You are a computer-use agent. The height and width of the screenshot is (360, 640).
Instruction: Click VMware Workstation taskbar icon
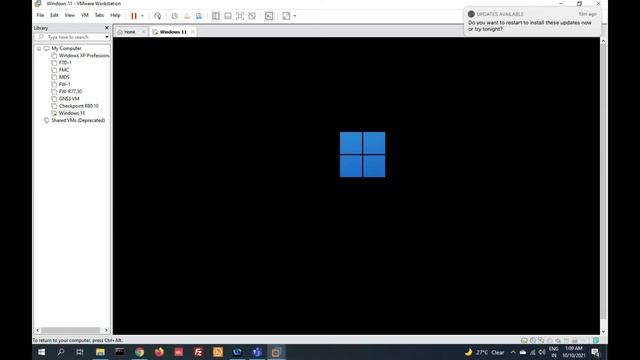[276, 352]
